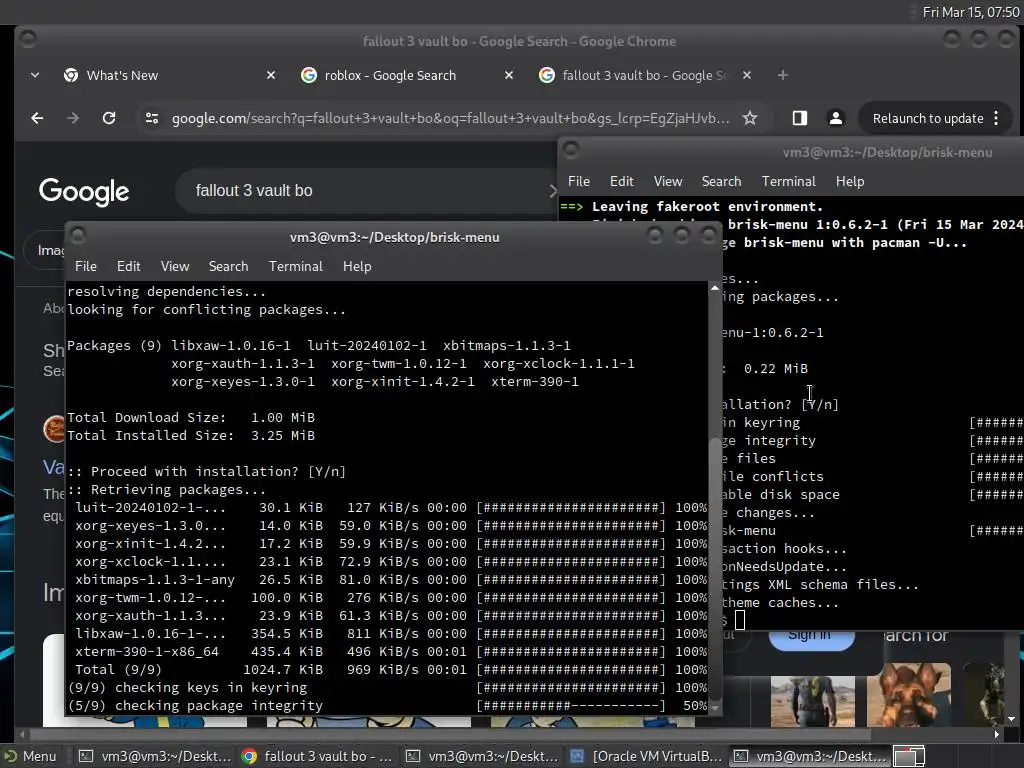Switch to fallout 3 vault bo Chrome taskbar entry
This screenshot has height=768, width=1024.
pyautogui.click(x=317, y=756)
